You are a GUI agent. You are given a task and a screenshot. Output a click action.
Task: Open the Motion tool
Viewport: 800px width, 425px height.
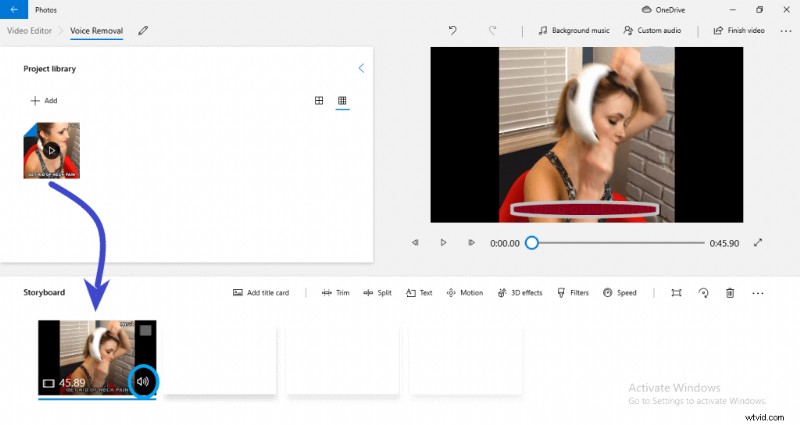pos(465,293)
